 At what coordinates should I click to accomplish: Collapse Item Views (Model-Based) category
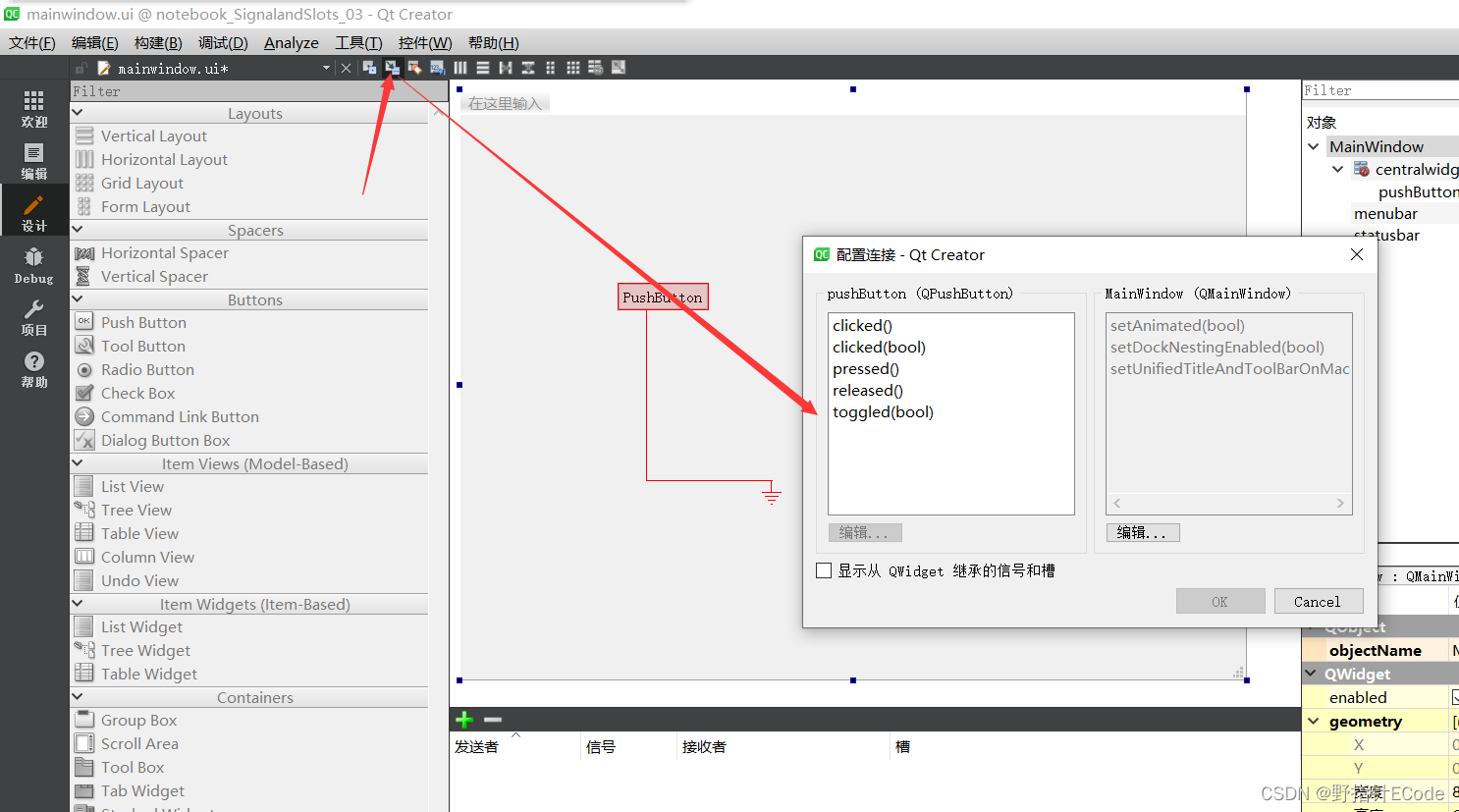point(78,463)
